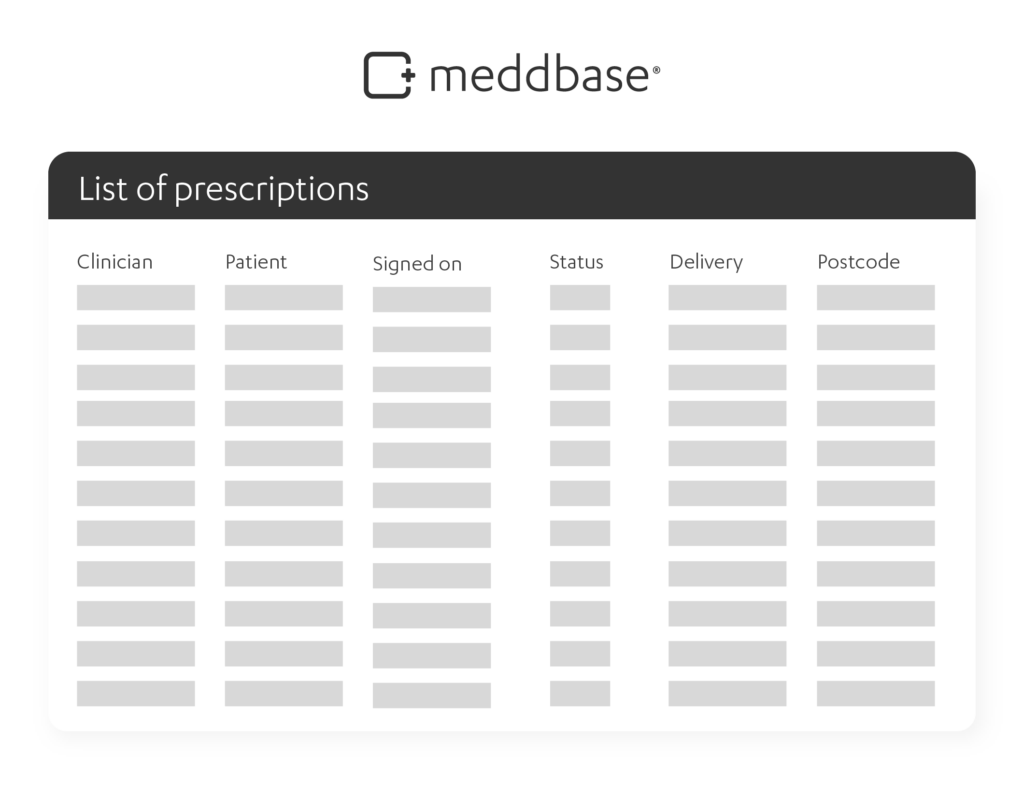Click the Status column header
The image size is (1024, 796).
577,262
